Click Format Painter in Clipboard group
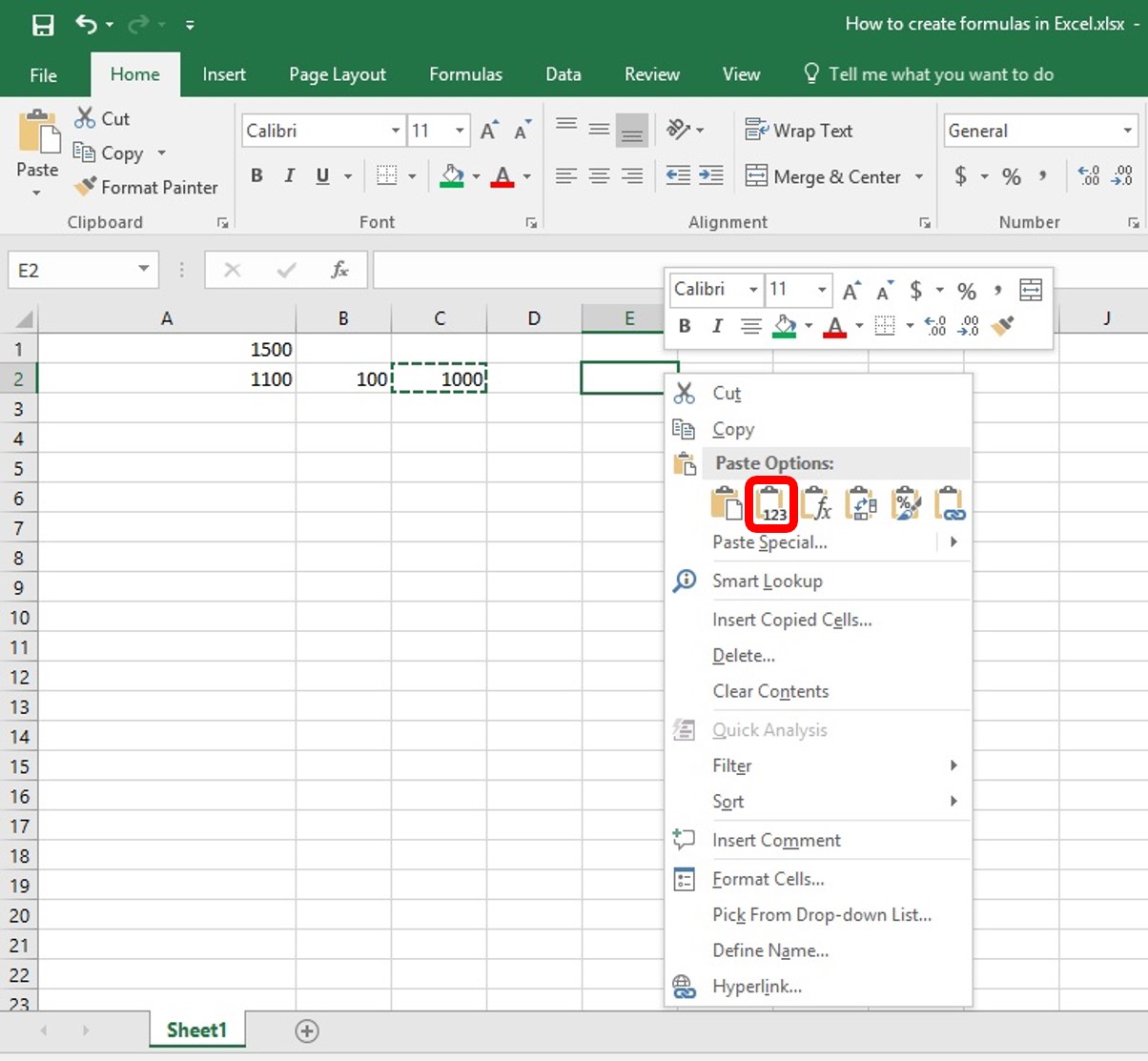 tap(147, 188)
